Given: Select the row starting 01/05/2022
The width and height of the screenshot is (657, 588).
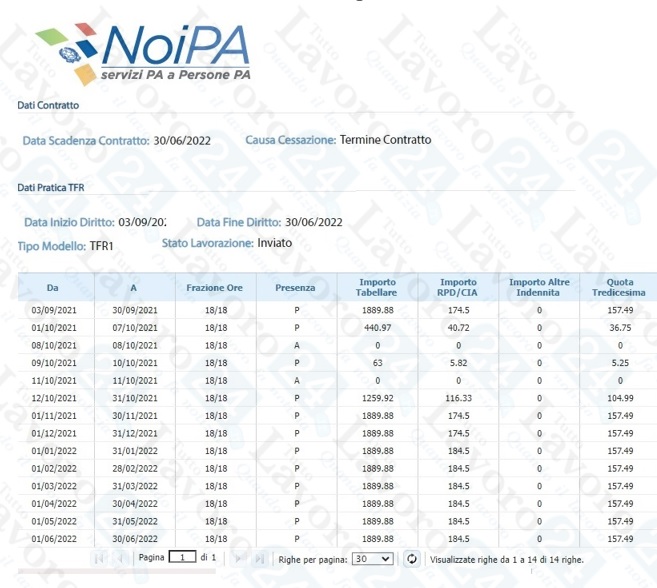Looking at the screenshot, I should point(337,521).
